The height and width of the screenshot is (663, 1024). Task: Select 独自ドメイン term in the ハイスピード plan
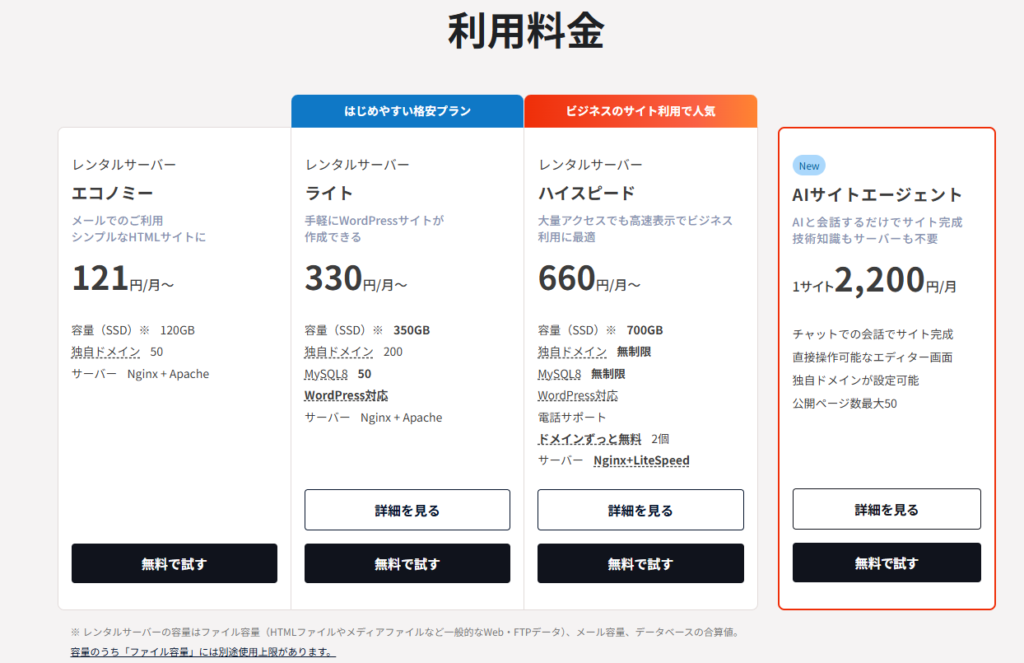[571, 352]
